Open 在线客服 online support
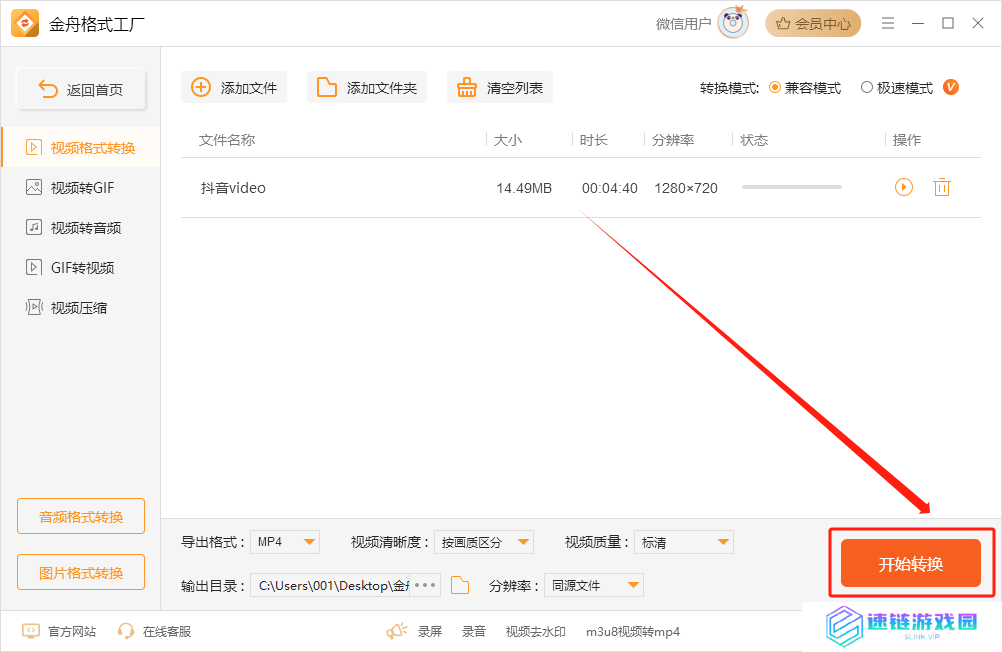Viewport: 1002px width, 652px height. pos(155,632)
